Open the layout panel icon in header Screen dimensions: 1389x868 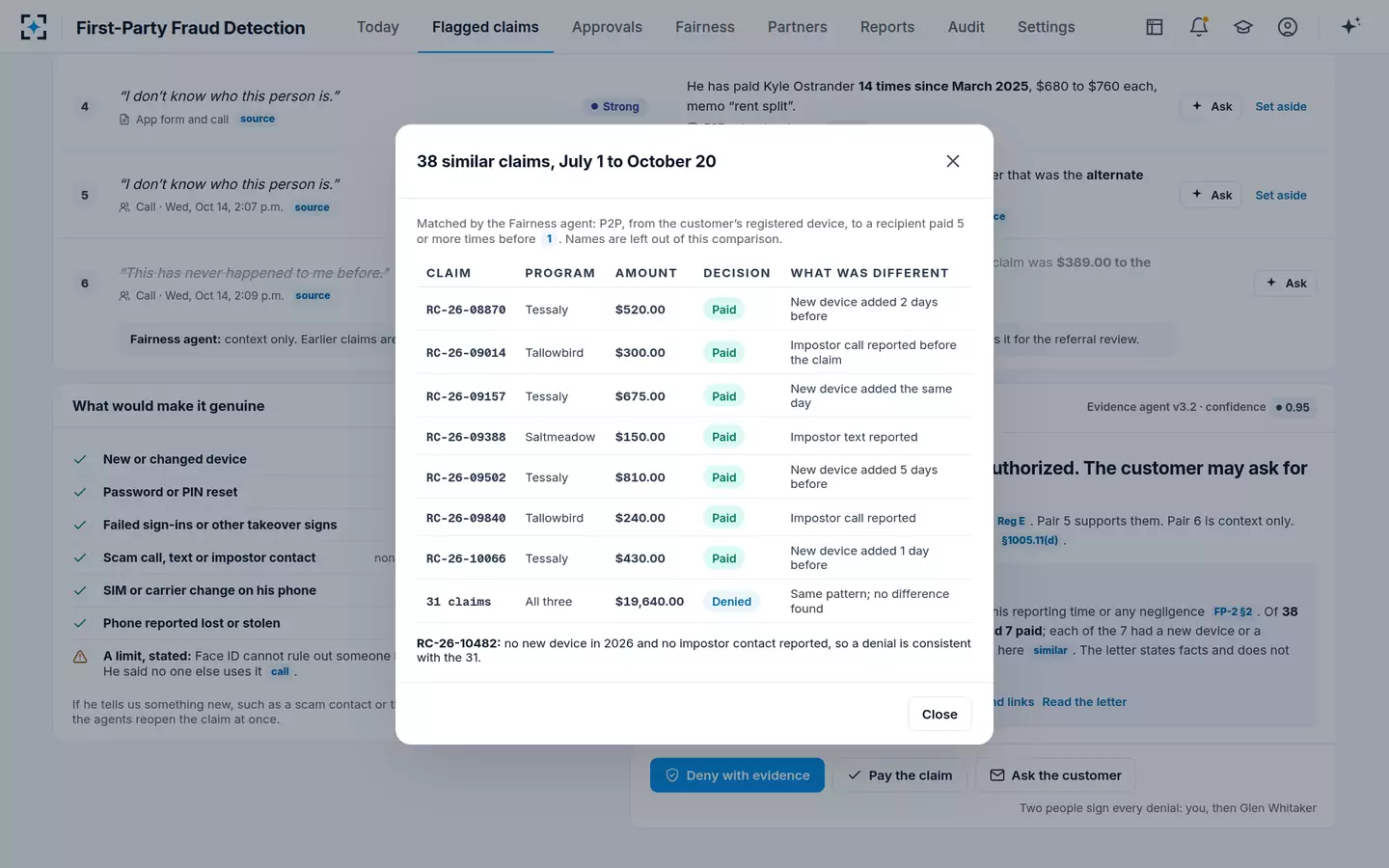(x=1155, y=27)
